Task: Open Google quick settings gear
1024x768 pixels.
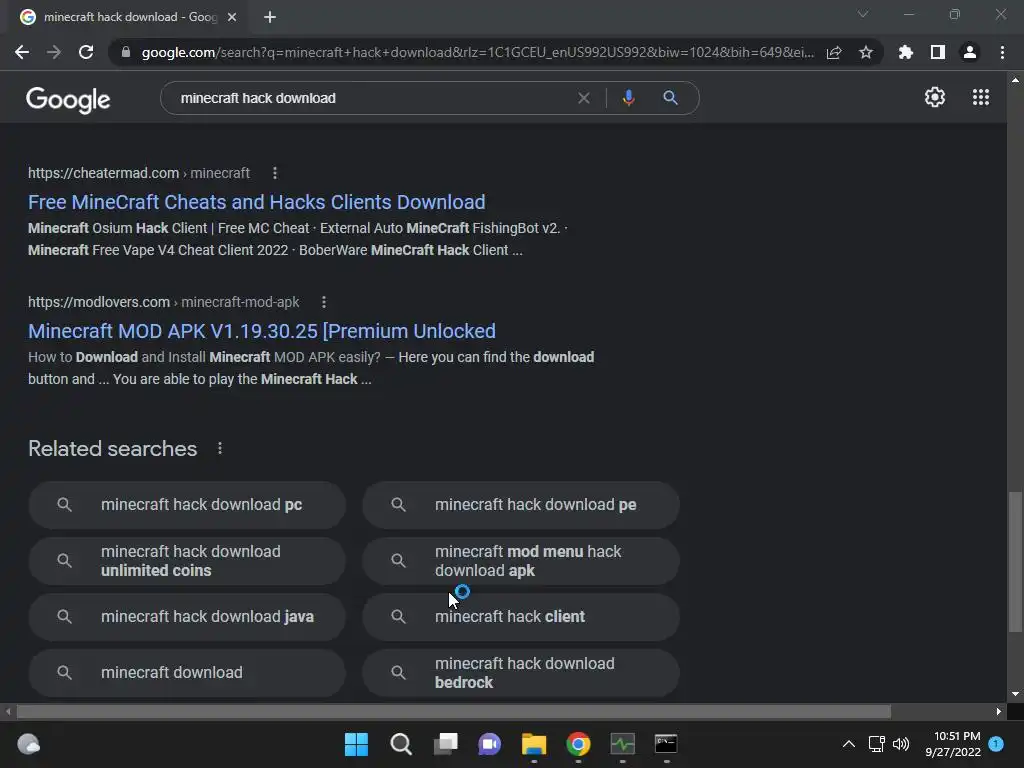Action: pos(935,97)
